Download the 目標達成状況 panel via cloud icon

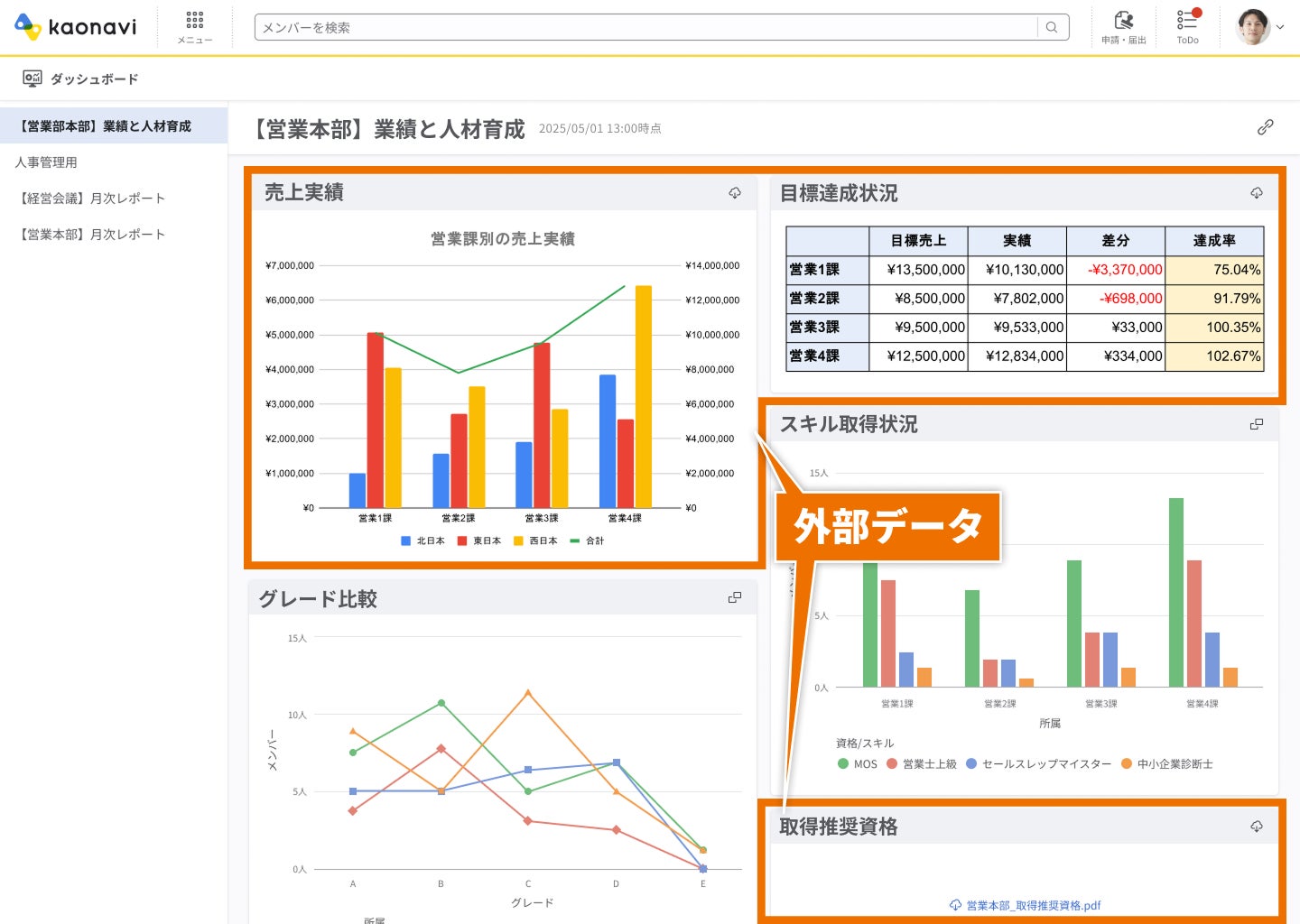pyautogui.click(x=1257, y=193)
